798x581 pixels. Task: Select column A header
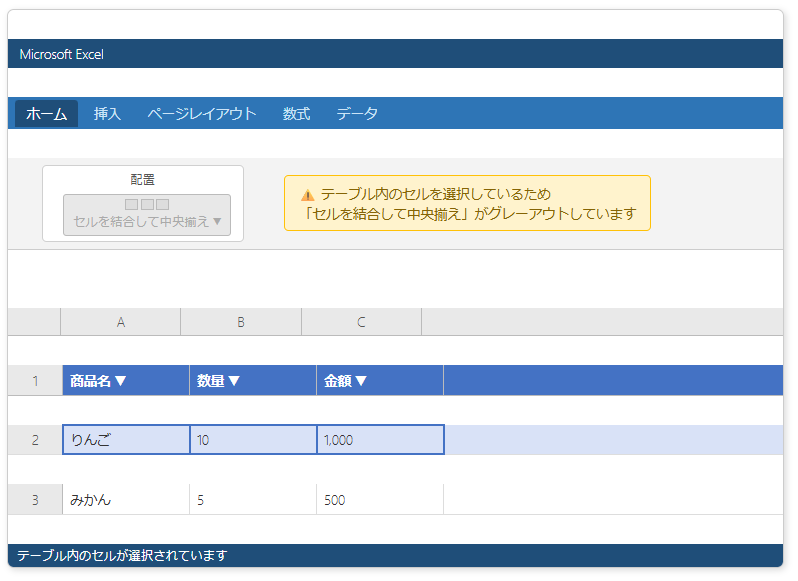121,322
